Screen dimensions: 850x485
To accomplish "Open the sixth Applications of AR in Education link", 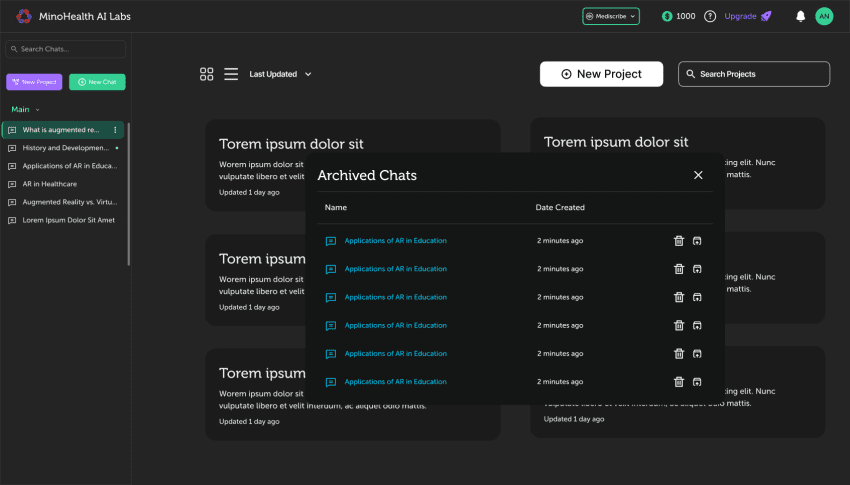I will [x=395, y=381].
